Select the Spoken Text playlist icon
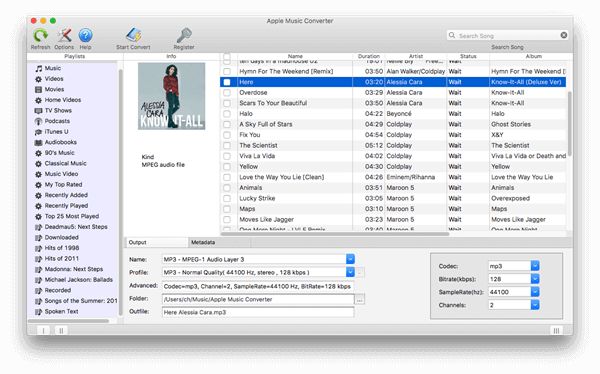 (x=39, y=312)
